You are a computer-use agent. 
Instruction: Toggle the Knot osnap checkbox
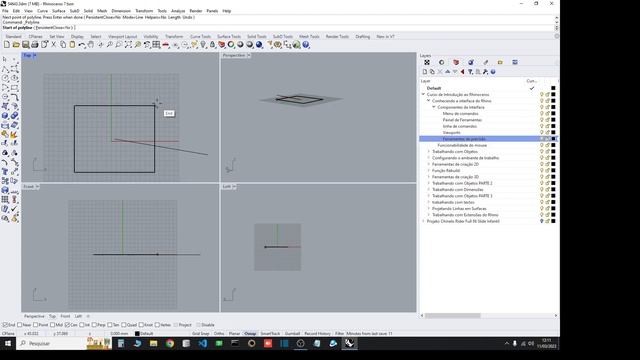[141, 325]
